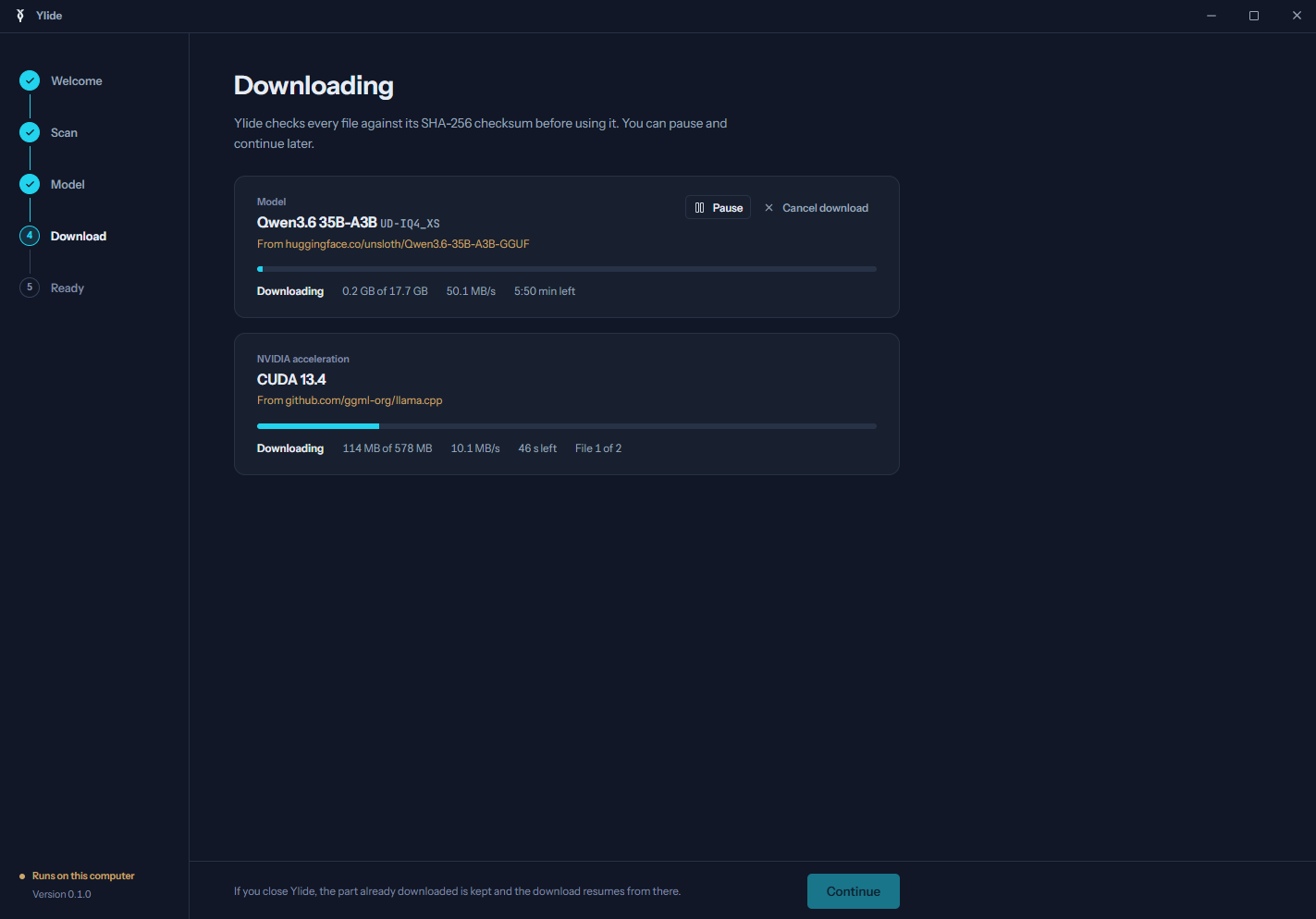Click the Continue button

point(854,891)
